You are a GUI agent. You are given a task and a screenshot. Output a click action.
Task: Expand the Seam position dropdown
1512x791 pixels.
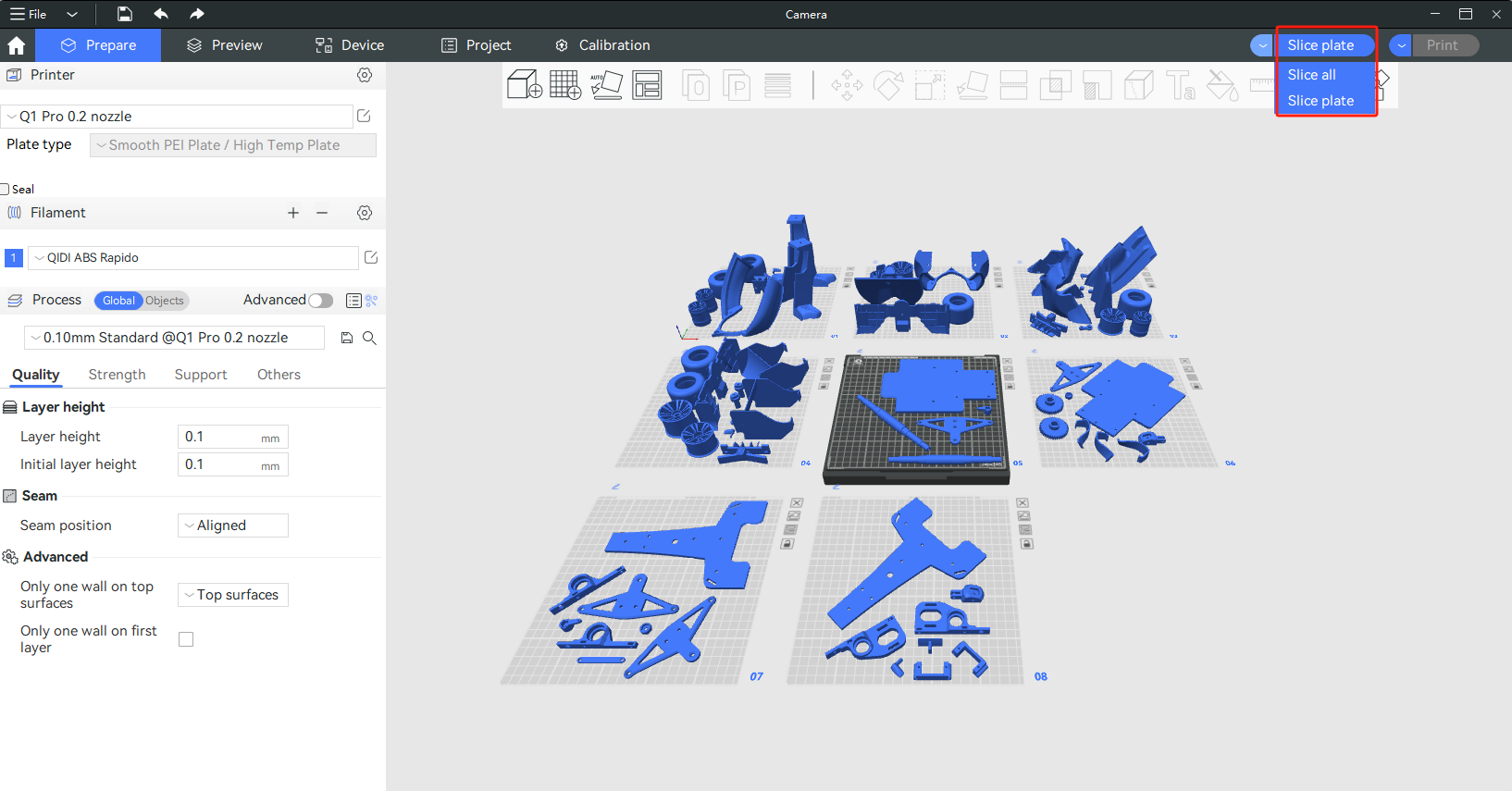pyautogui.click(x=232, y=525)
